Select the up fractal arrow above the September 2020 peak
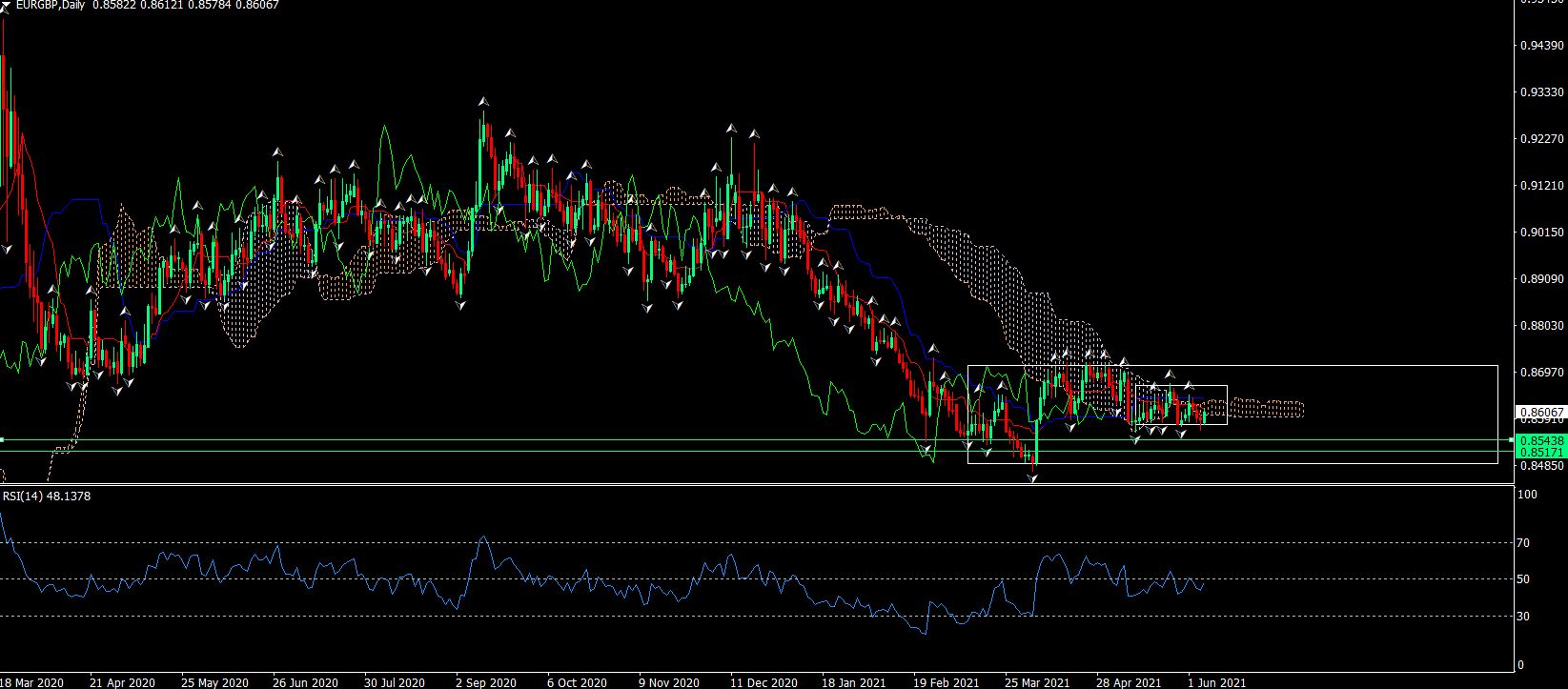Viewport: 1568px width, 689px height. coord(483,101)
